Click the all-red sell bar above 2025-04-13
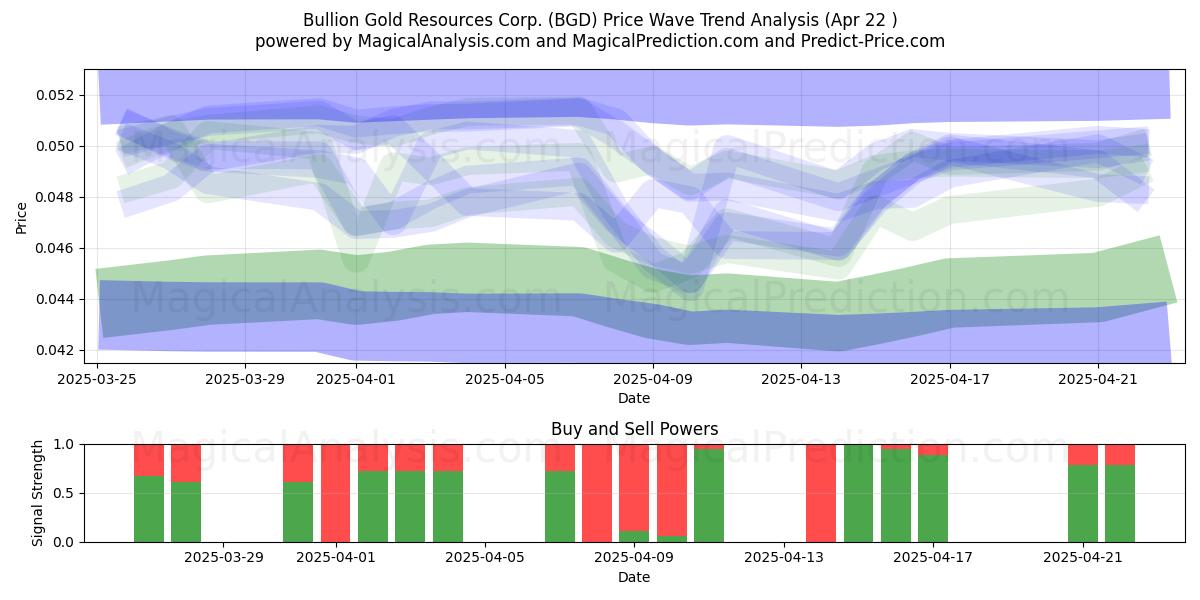Image resolution: width=1200 pixels, height=600 pixels. (821, 493)
